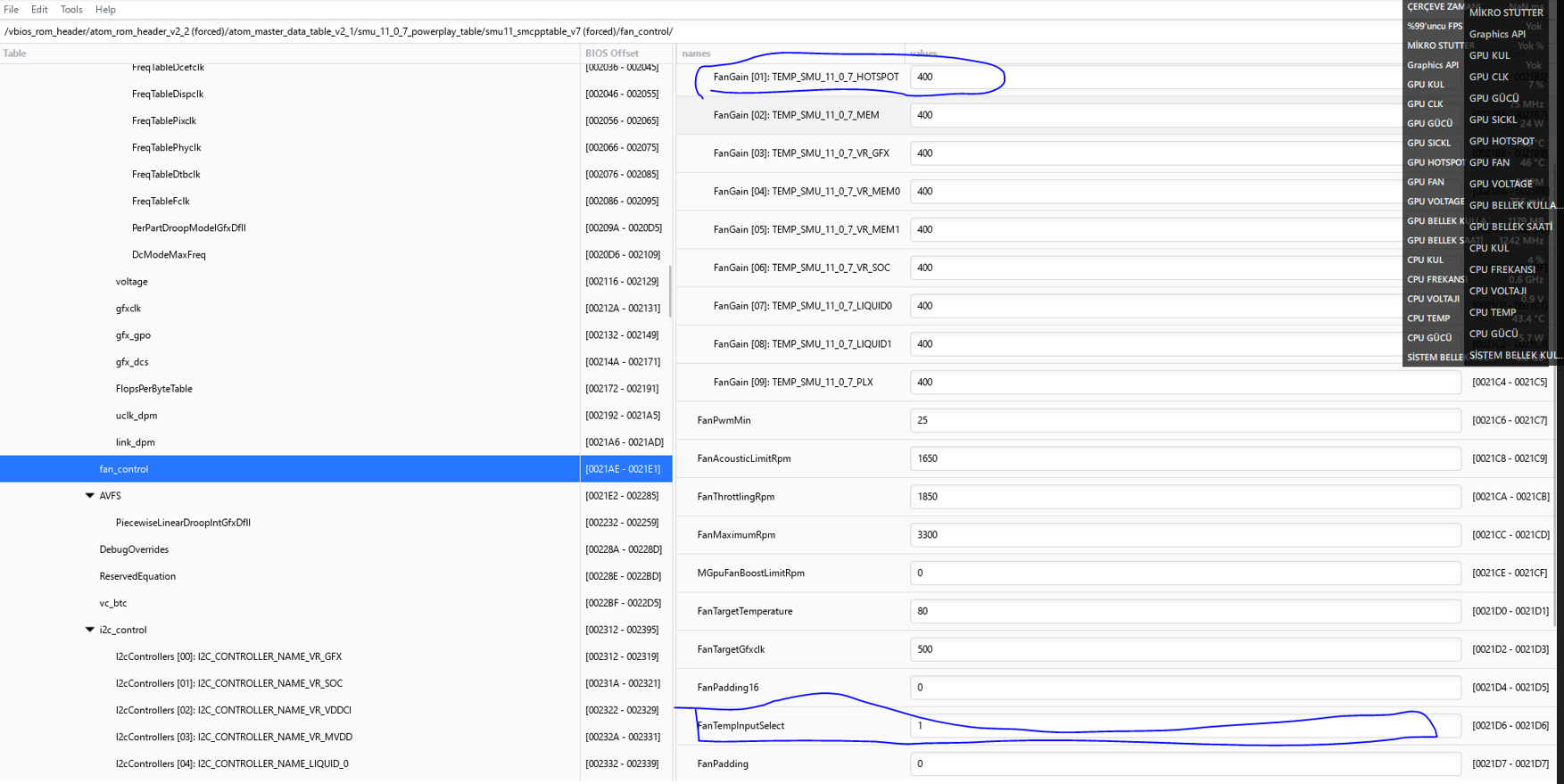This screenshot has height=784, width=1564.
Task: Select I2C_CONTROLLER_NAME_VR_VDDCI entry
Action: click(233, 710)
